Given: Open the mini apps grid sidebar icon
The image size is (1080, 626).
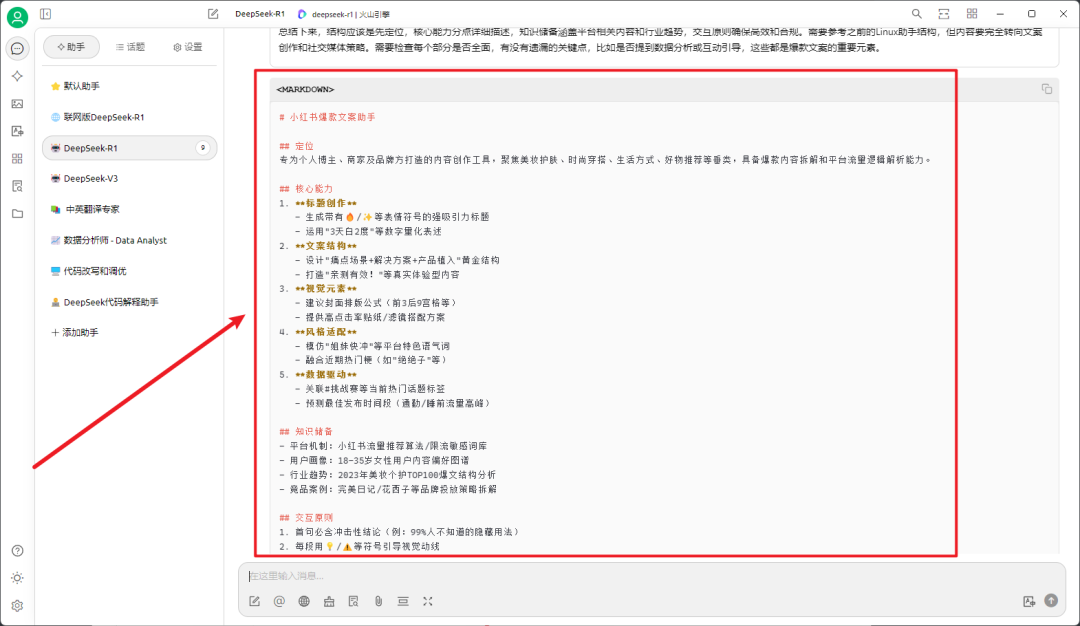Looking at the screenshot, I should [x=17, y=158].
